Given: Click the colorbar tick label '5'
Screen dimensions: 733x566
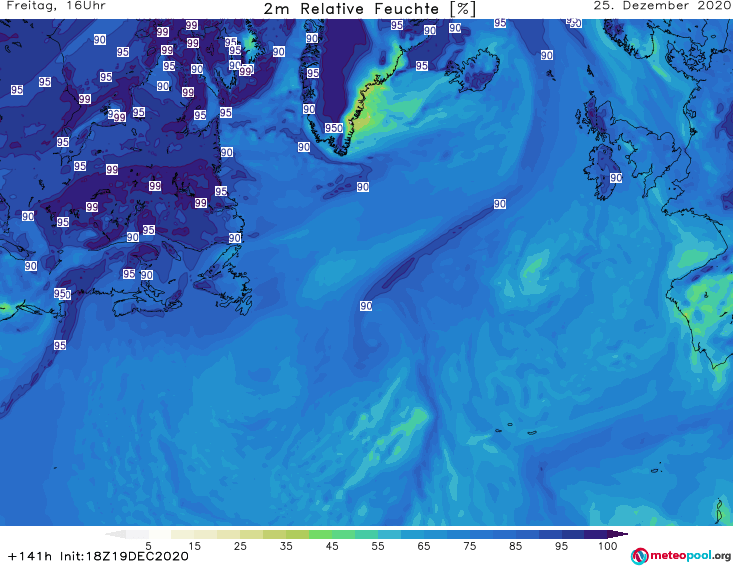Looking at the screenshot, I should tap(148, 546).
